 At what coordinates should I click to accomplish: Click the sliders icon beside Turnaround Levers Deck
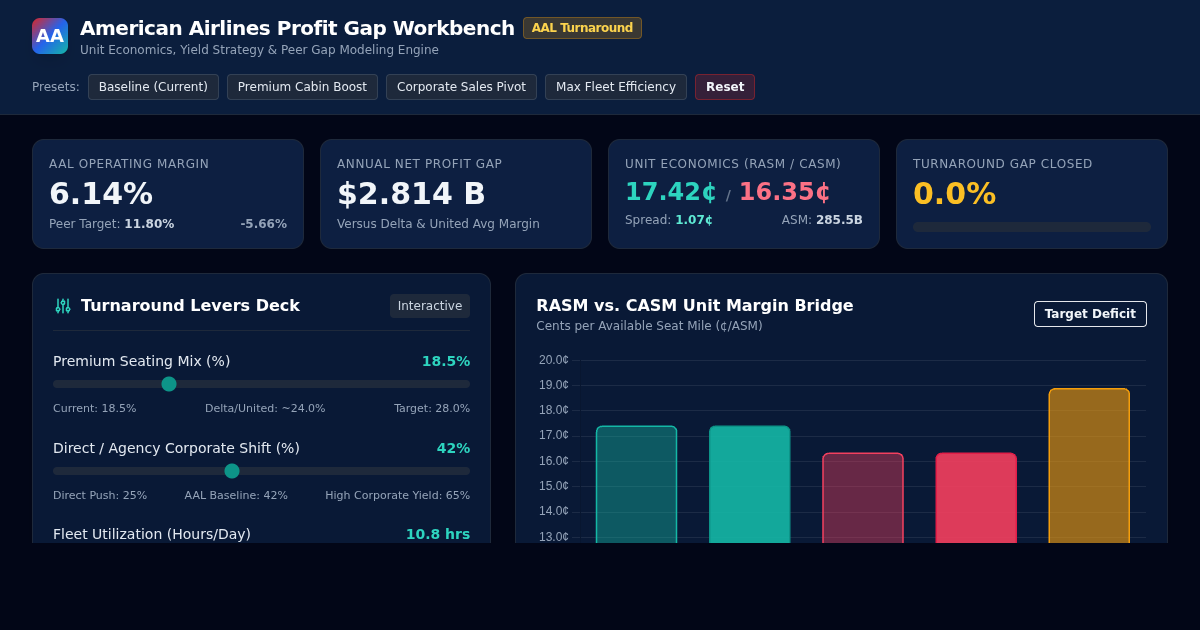point(63,306)
